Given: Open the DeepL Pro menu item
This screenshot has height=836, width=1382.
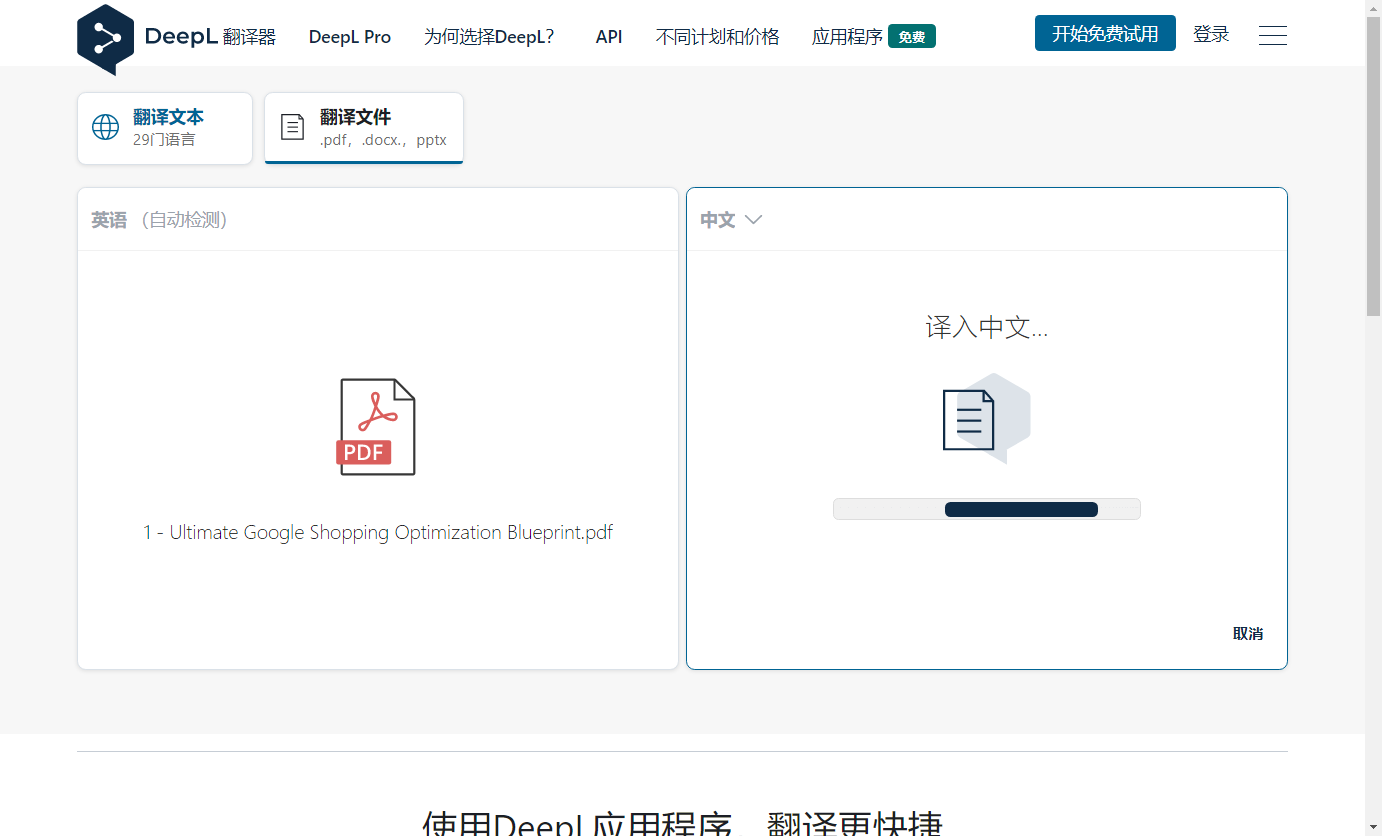Looking at the screenshot, I should coord(350,37).
